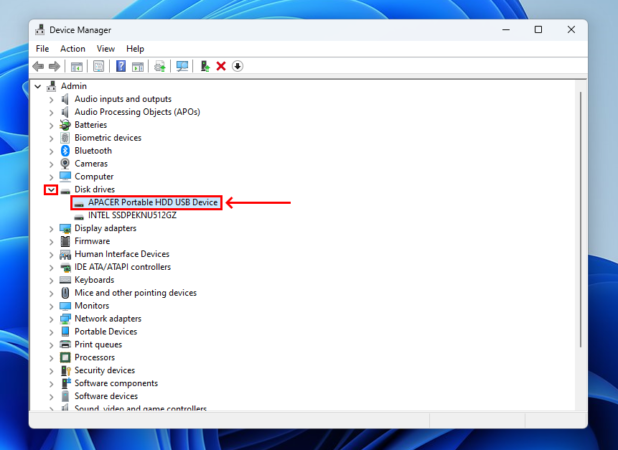Minimize the Device Manager window
This screenshot has width=618, height=450.
(506, 30)
